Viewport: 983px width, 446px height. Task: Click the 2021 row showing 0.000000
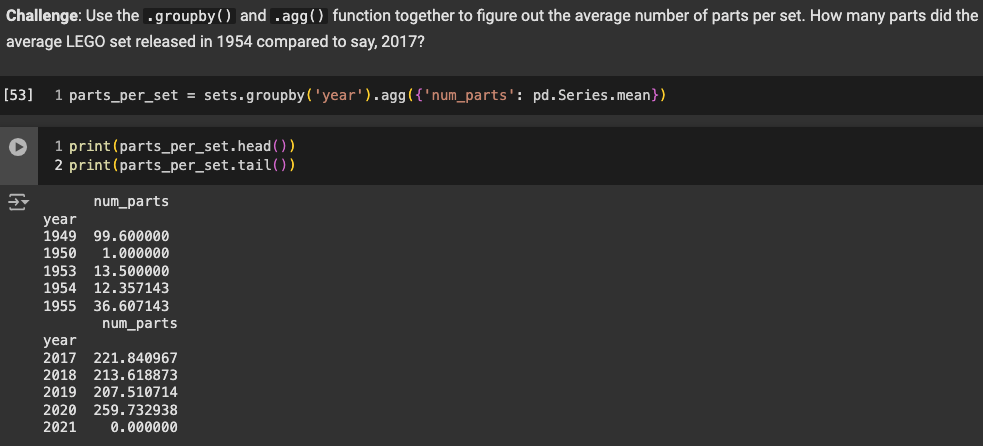click(110, 427)
